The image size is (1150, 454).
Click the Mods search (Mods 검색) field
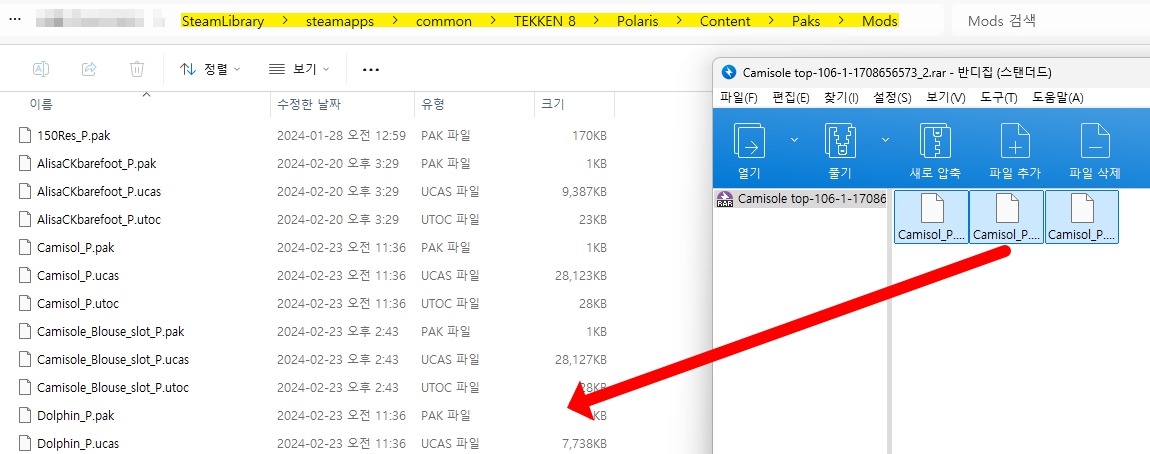1050,21
